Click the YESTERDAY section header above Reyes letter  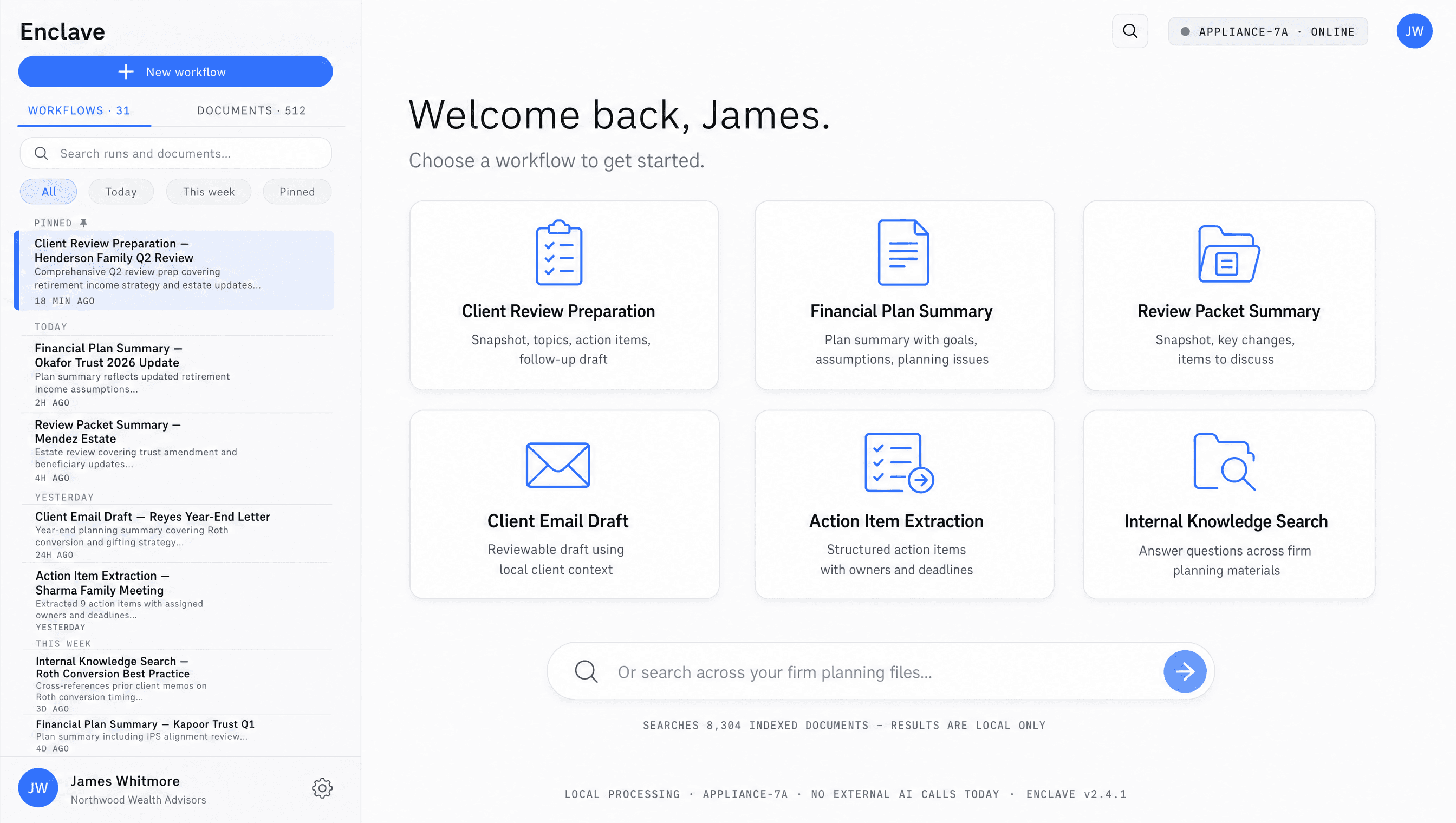64,498
